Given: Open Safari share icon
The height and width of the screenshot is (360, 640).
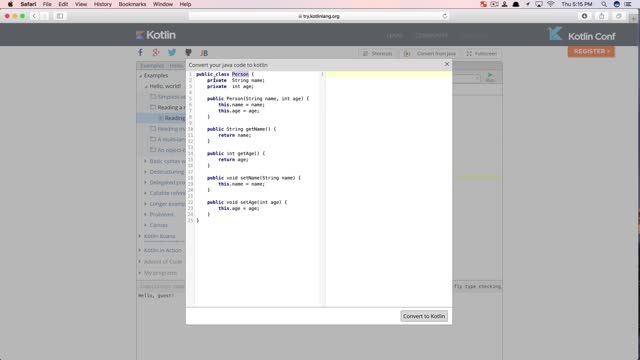Looking at the screenshot, I should click(x=602, y=16).
